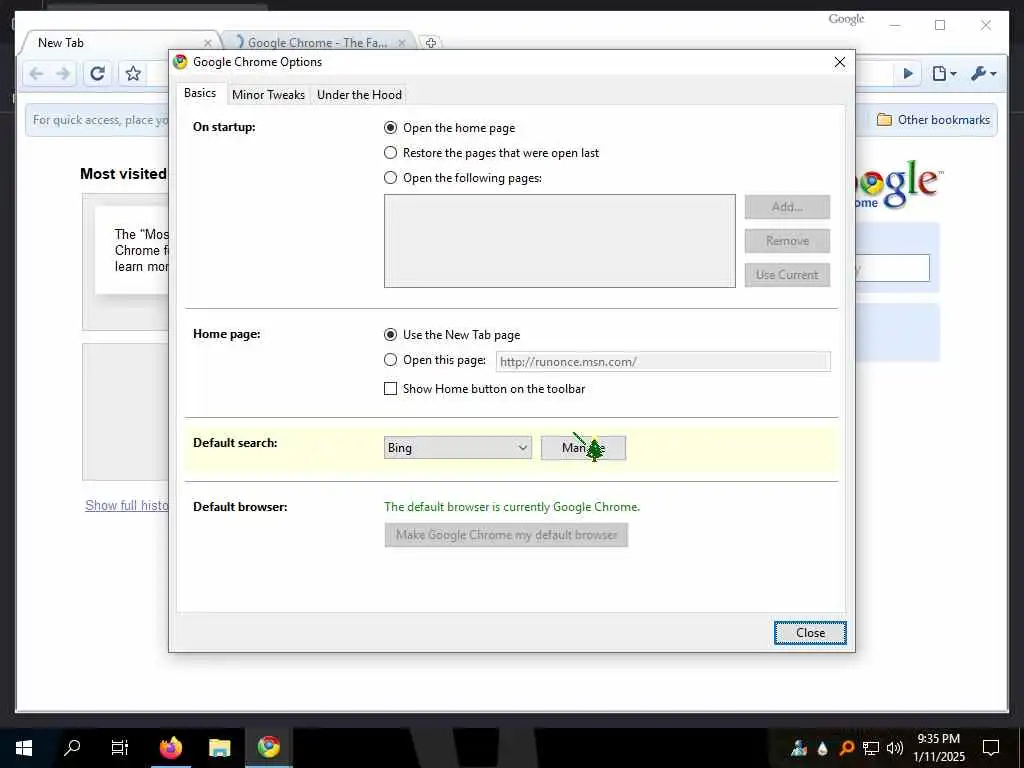This screenshot has width=1024, height=768.
Task: Click the Go arrow in the address bar
Action: point(908,74)
